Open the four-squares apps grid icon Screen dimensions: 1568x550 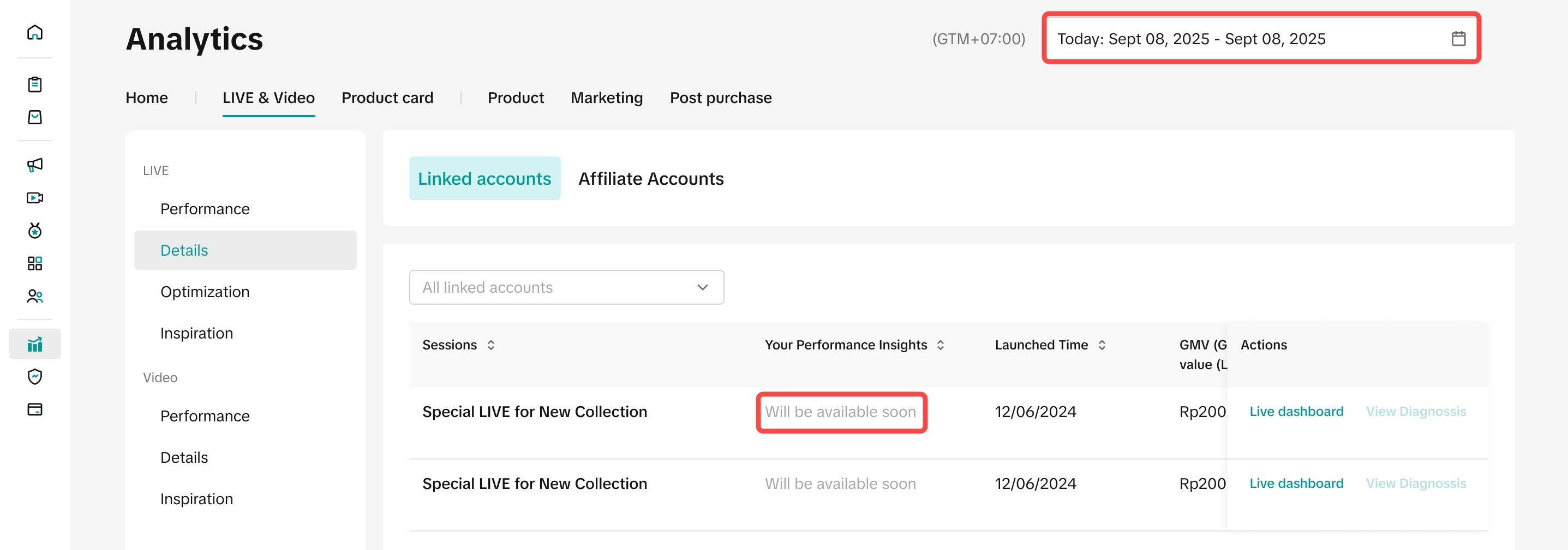[x=35, y=263]
